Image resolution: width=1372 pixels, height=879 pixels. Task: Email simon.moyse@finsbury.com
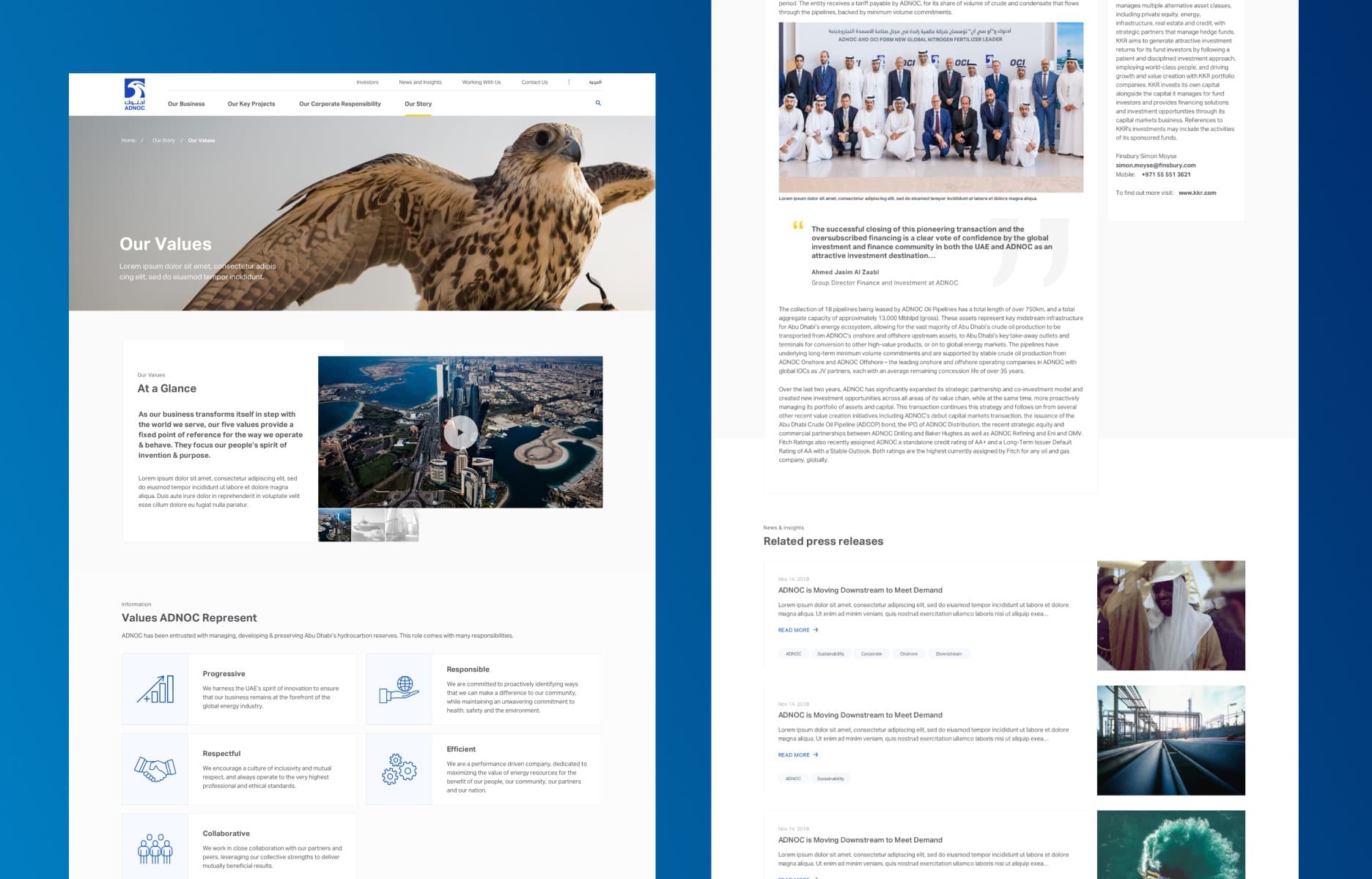click(x=1155, y=166)
